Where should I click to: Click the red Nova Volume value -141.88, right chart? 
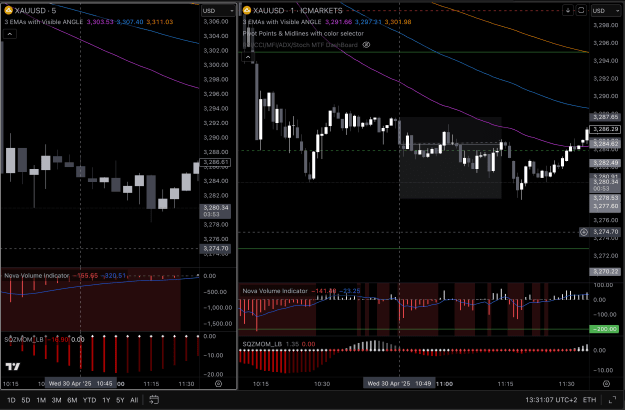[x=324, y=291]
